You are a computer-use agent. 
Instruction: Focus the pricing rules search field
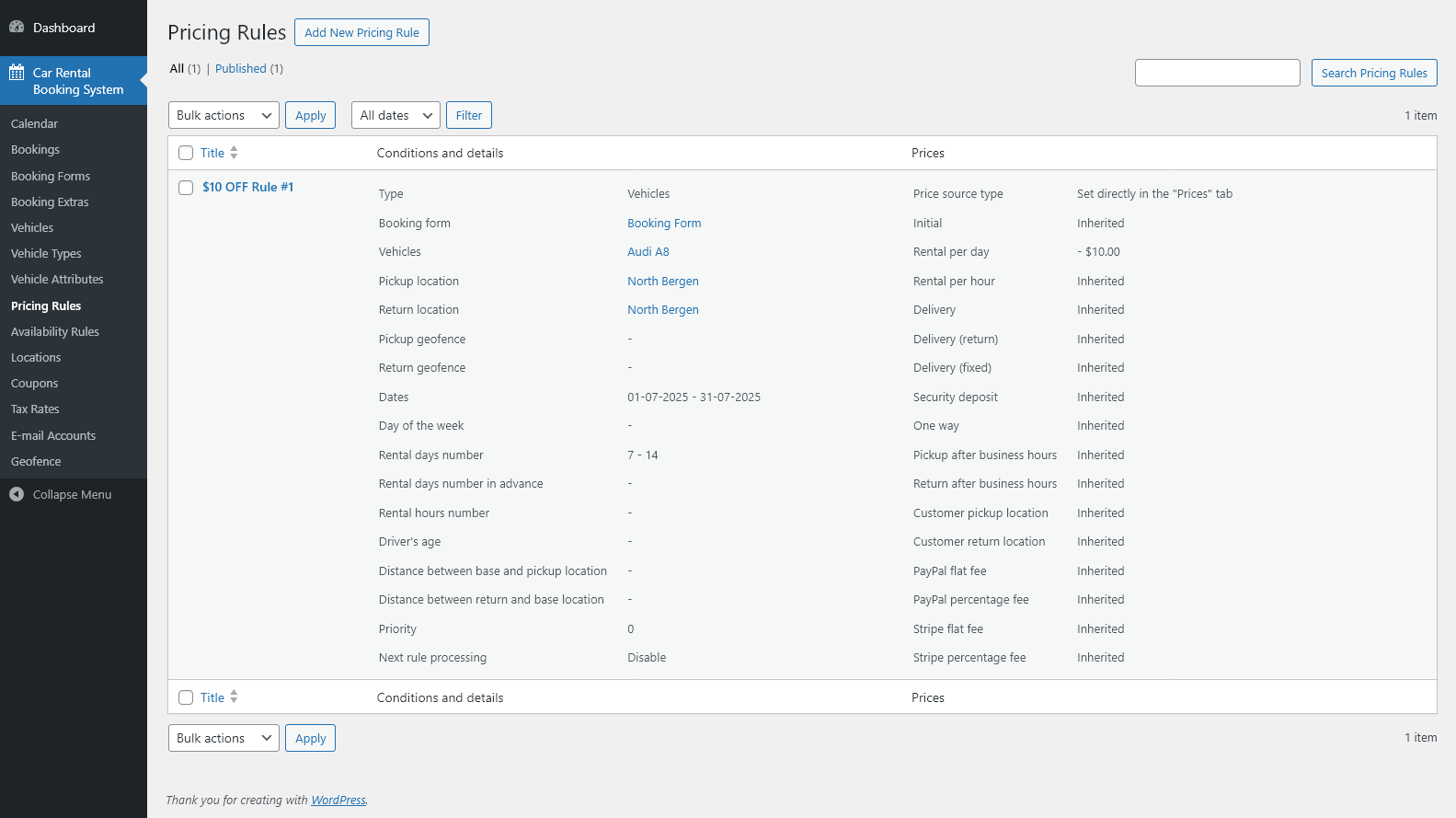click(x=1217, y=73)
